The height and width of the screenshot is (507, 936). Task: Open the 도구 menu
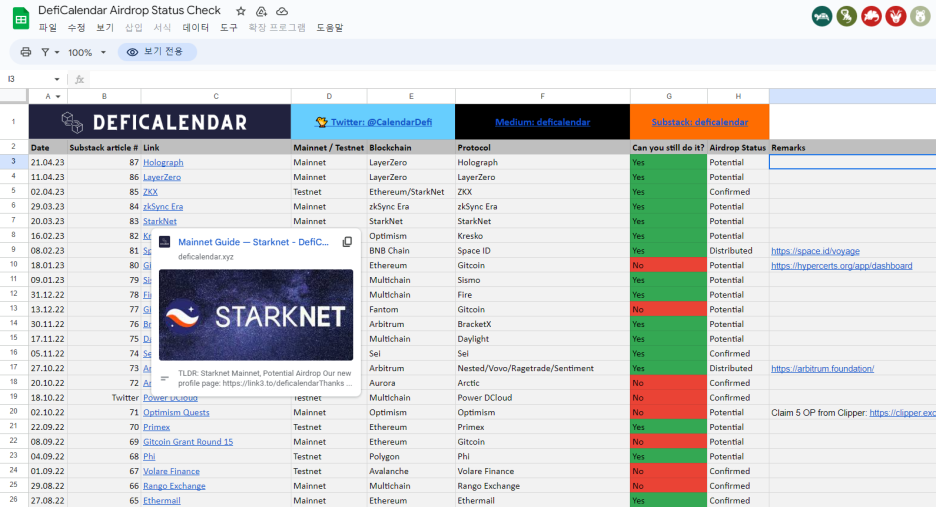point(229,27)
